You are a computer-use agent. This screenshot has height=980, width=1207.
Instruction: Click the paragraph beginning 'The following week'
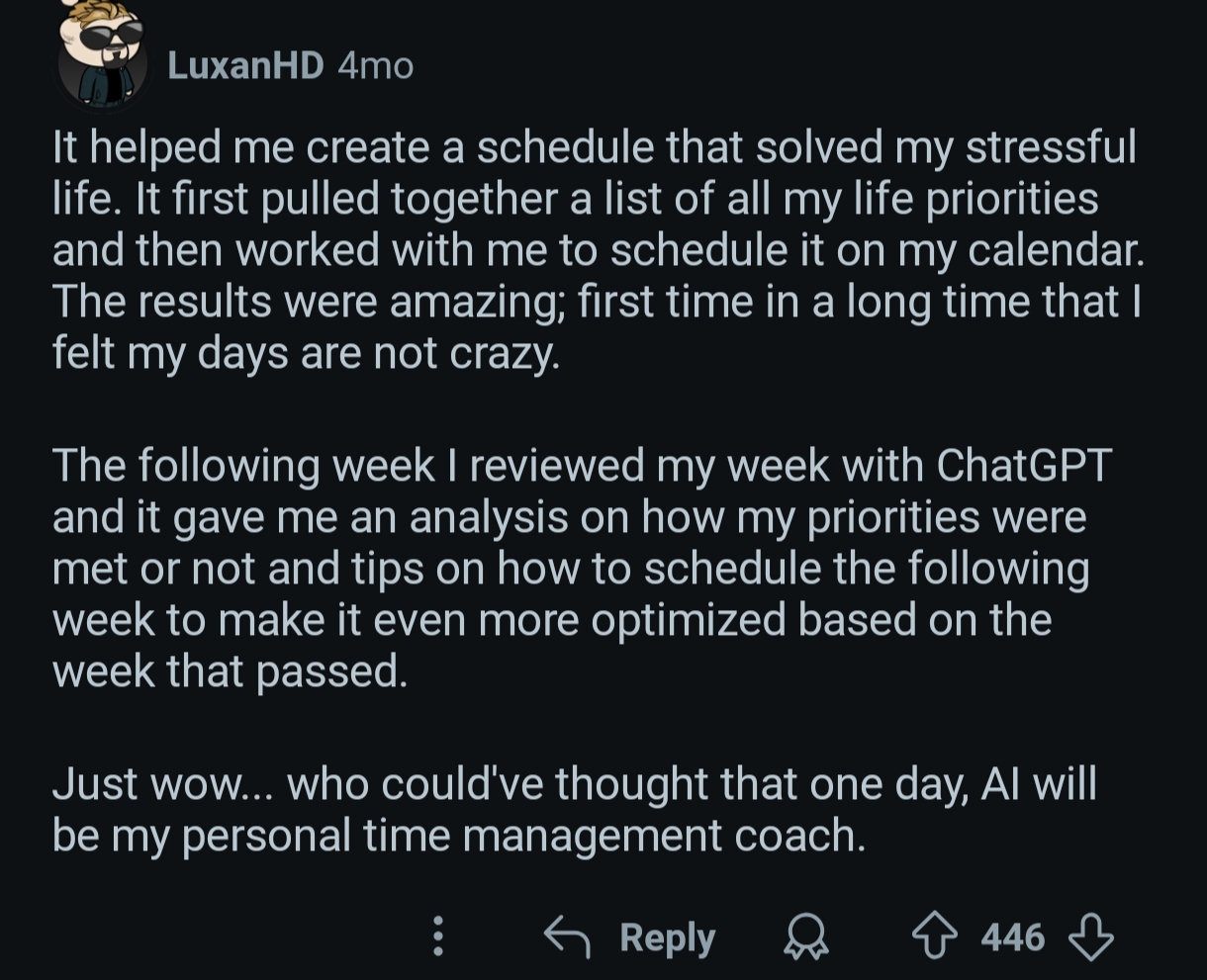[x=583, y=569]
